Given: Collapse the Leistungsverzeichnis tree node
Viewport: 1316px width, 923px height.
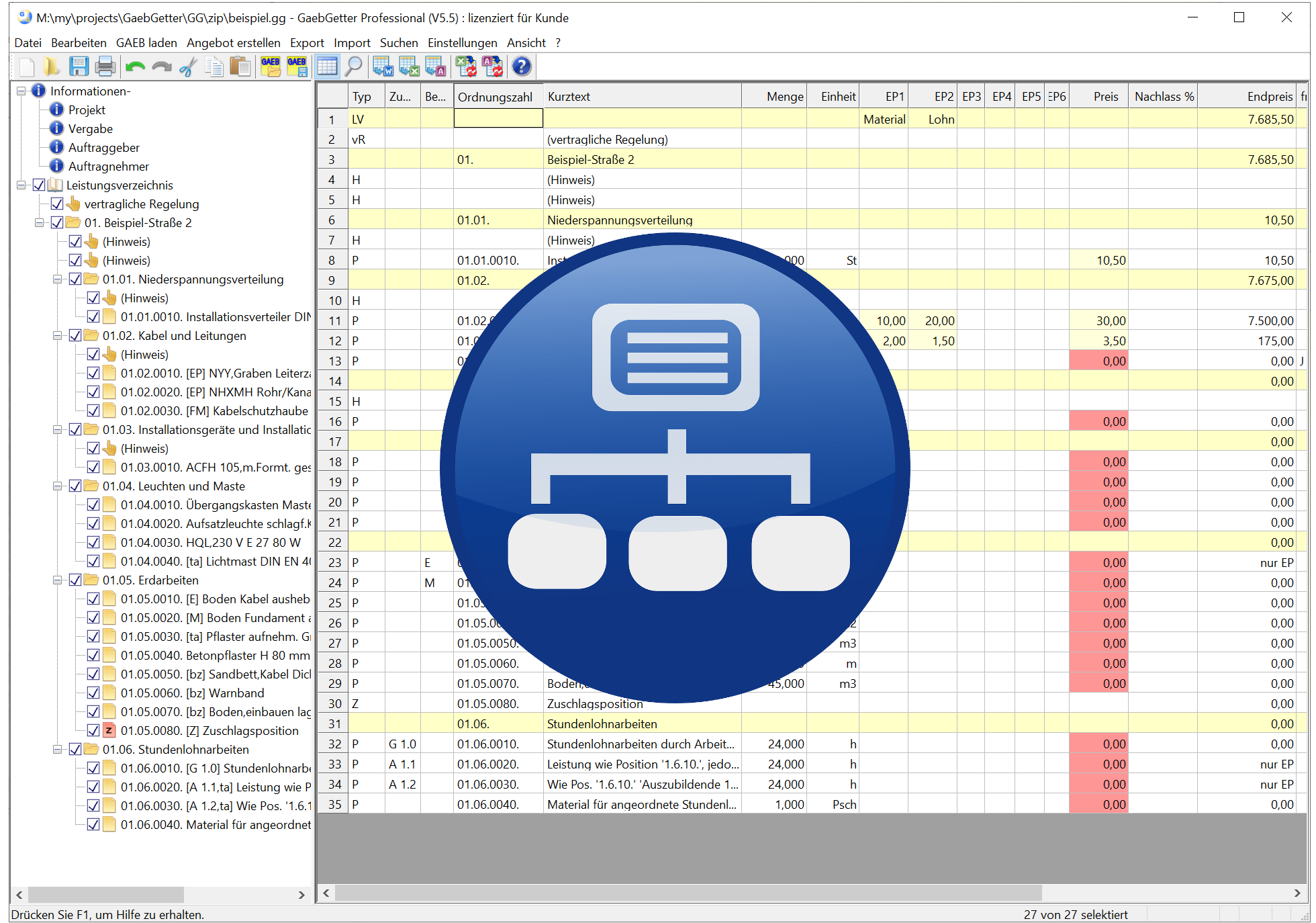Looking at the screenshot, I should [21, 185].
